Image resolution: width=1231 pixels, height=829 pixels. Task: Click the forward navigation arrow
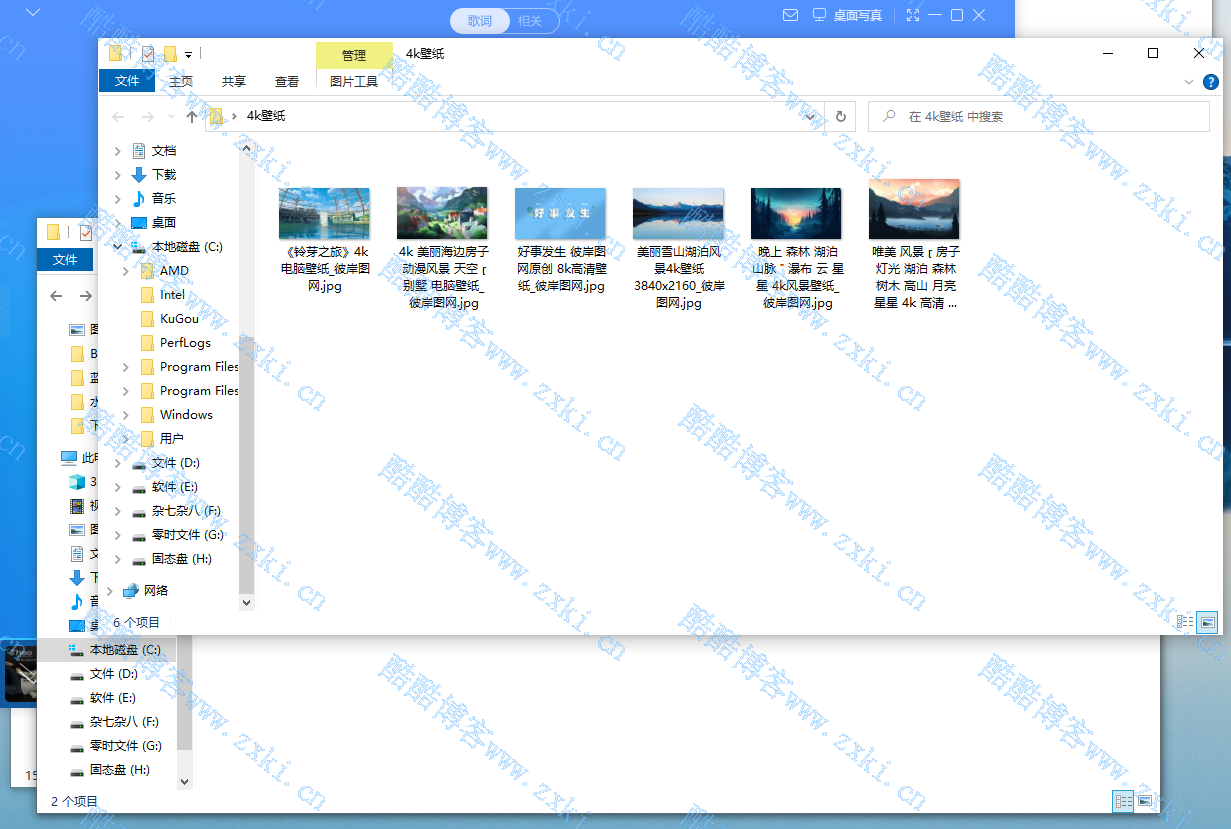147,117
